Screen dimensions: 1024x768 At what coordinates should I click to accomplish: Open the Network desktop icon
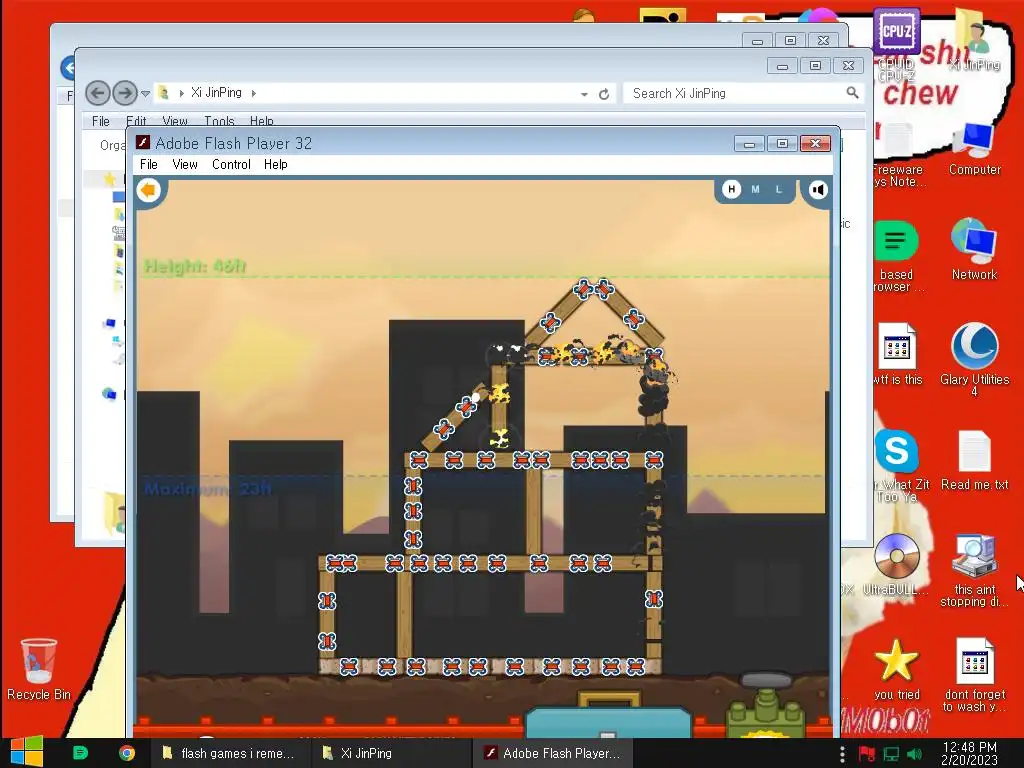click(974, 250)
